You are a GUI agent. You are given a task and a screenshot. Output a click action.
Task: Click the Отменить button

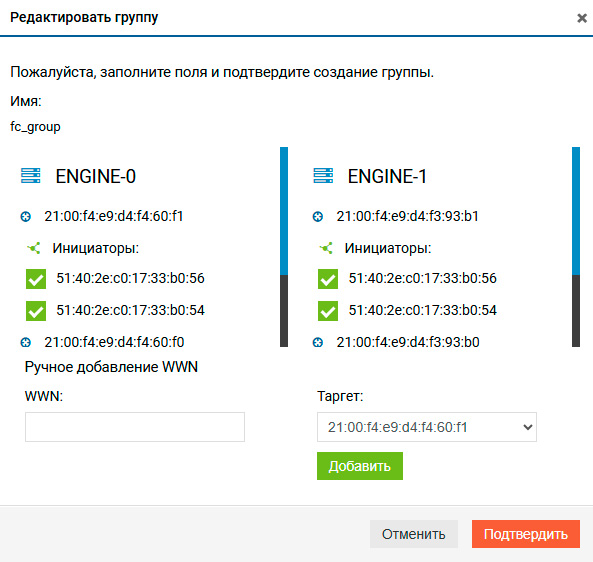[x=414, y=534]
